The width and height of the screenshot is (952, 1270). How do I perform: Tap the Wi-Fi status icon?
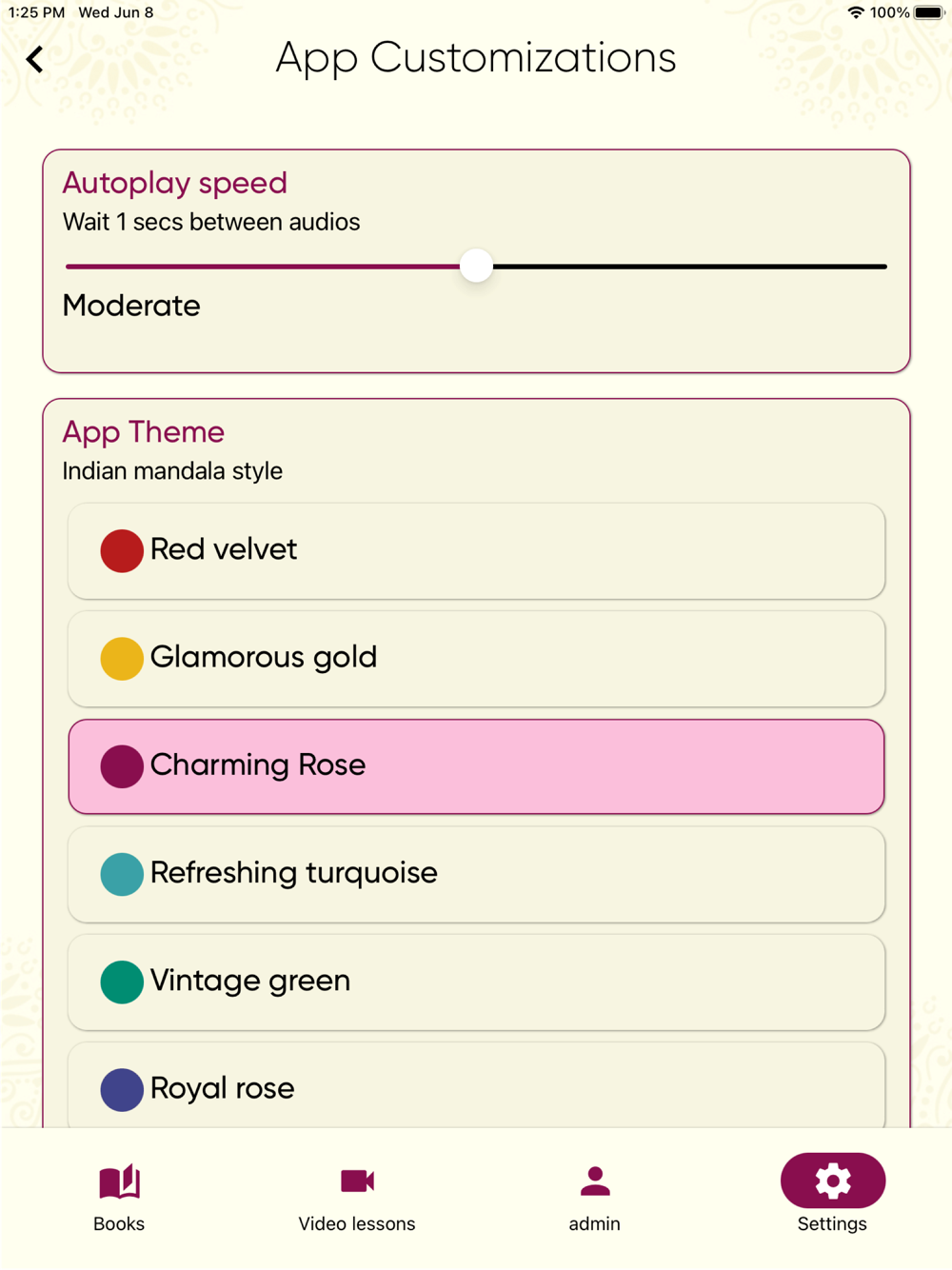pyautogui.click(x=856, y=12)
